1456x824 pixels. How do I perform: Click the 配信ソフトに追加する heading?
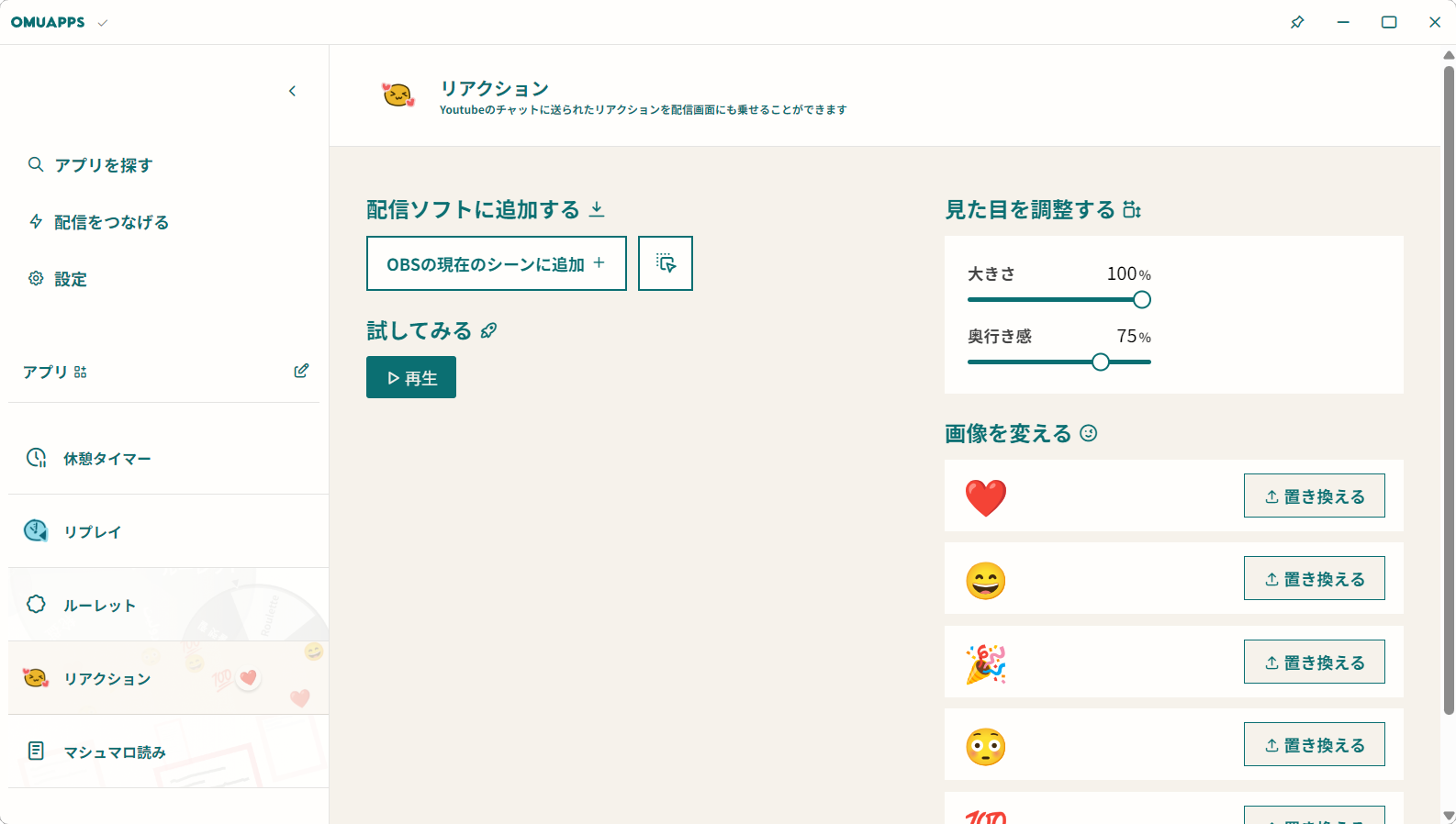pos(473,209)
